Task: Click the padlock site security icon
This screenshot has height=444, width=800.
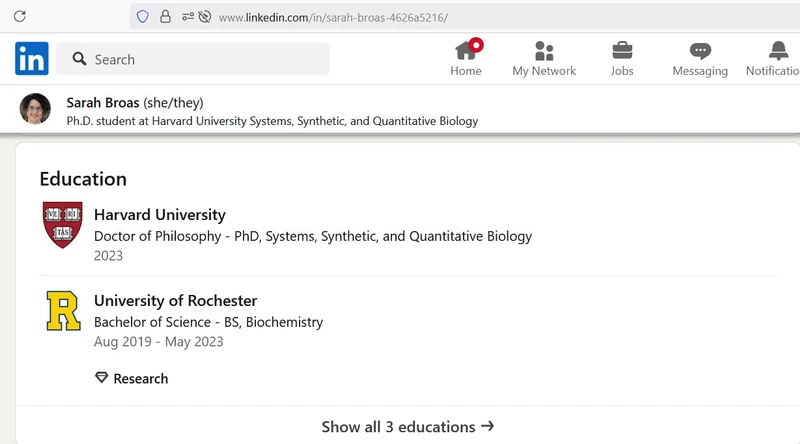Action: (165, 17)
